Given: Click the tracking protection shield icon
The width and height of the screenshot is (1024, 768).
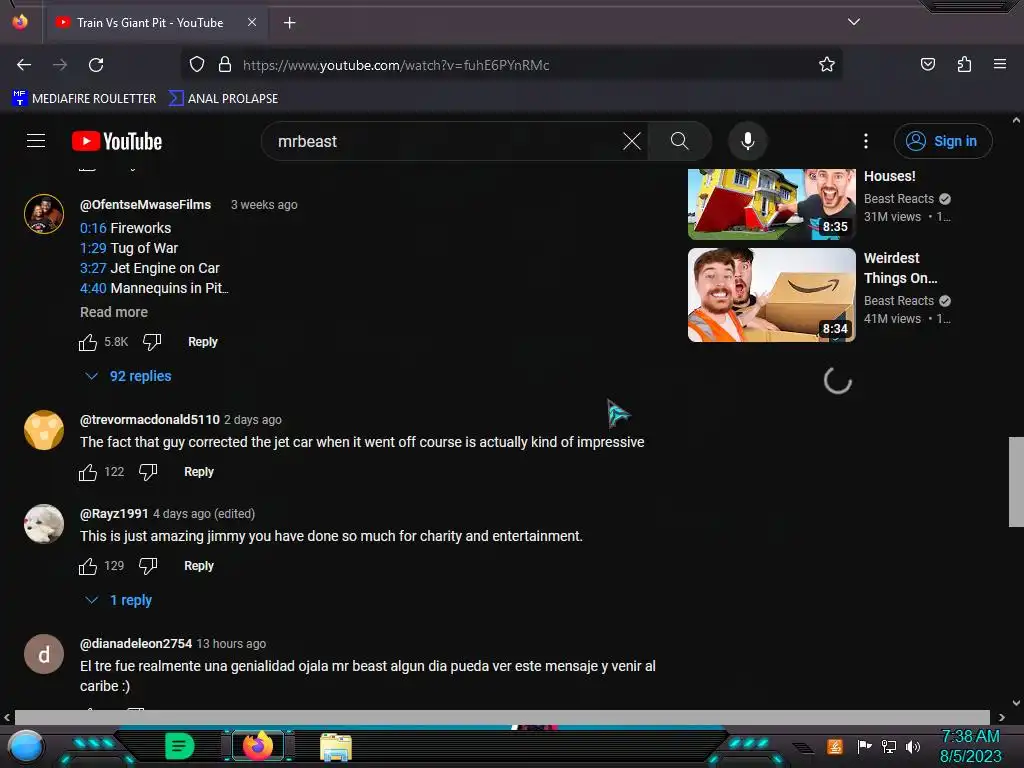Looking at the screenshot, I should click(197, 65).
